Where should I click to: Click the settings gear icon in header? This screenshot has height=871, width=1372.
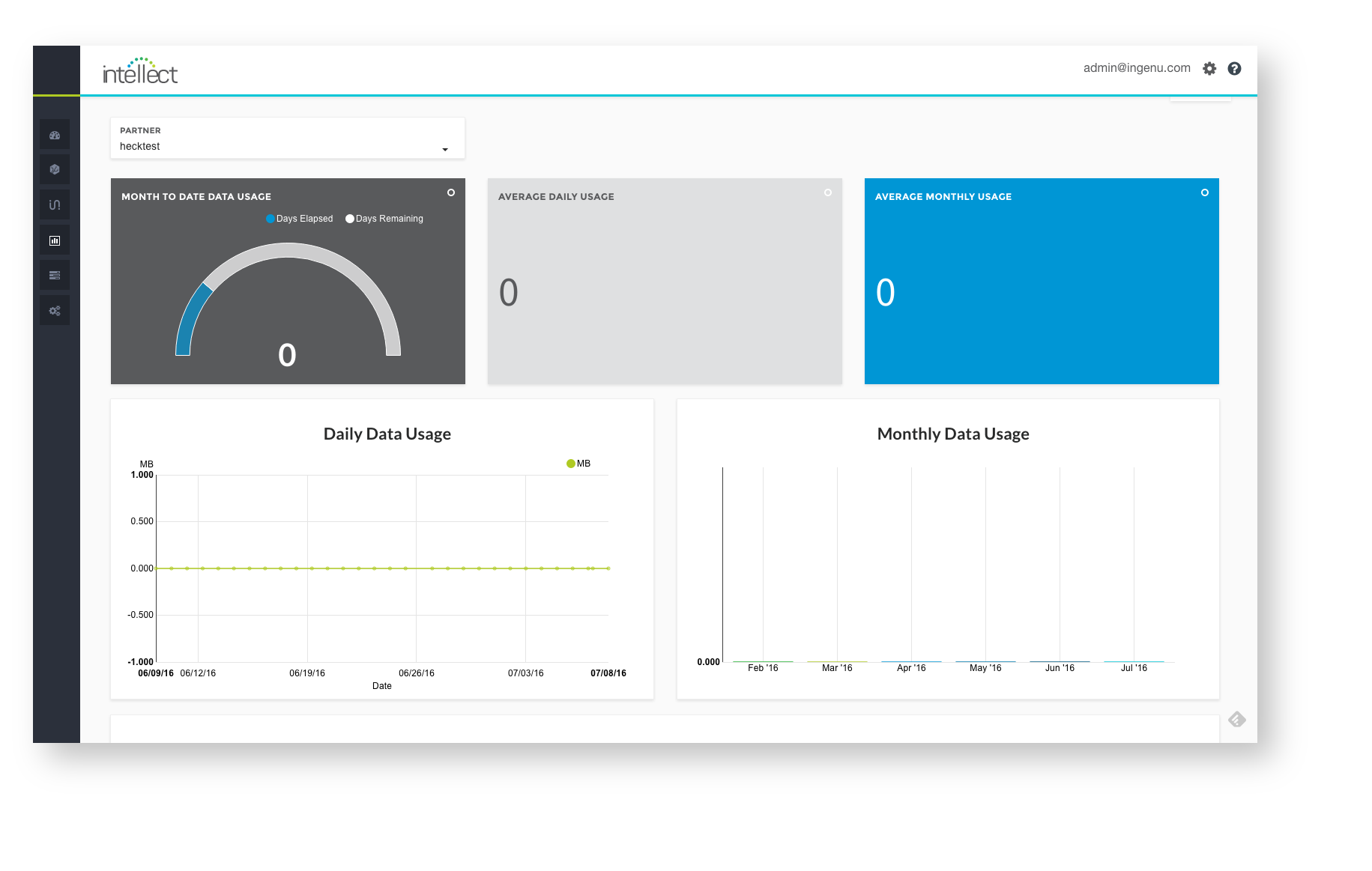[1209, 69]
